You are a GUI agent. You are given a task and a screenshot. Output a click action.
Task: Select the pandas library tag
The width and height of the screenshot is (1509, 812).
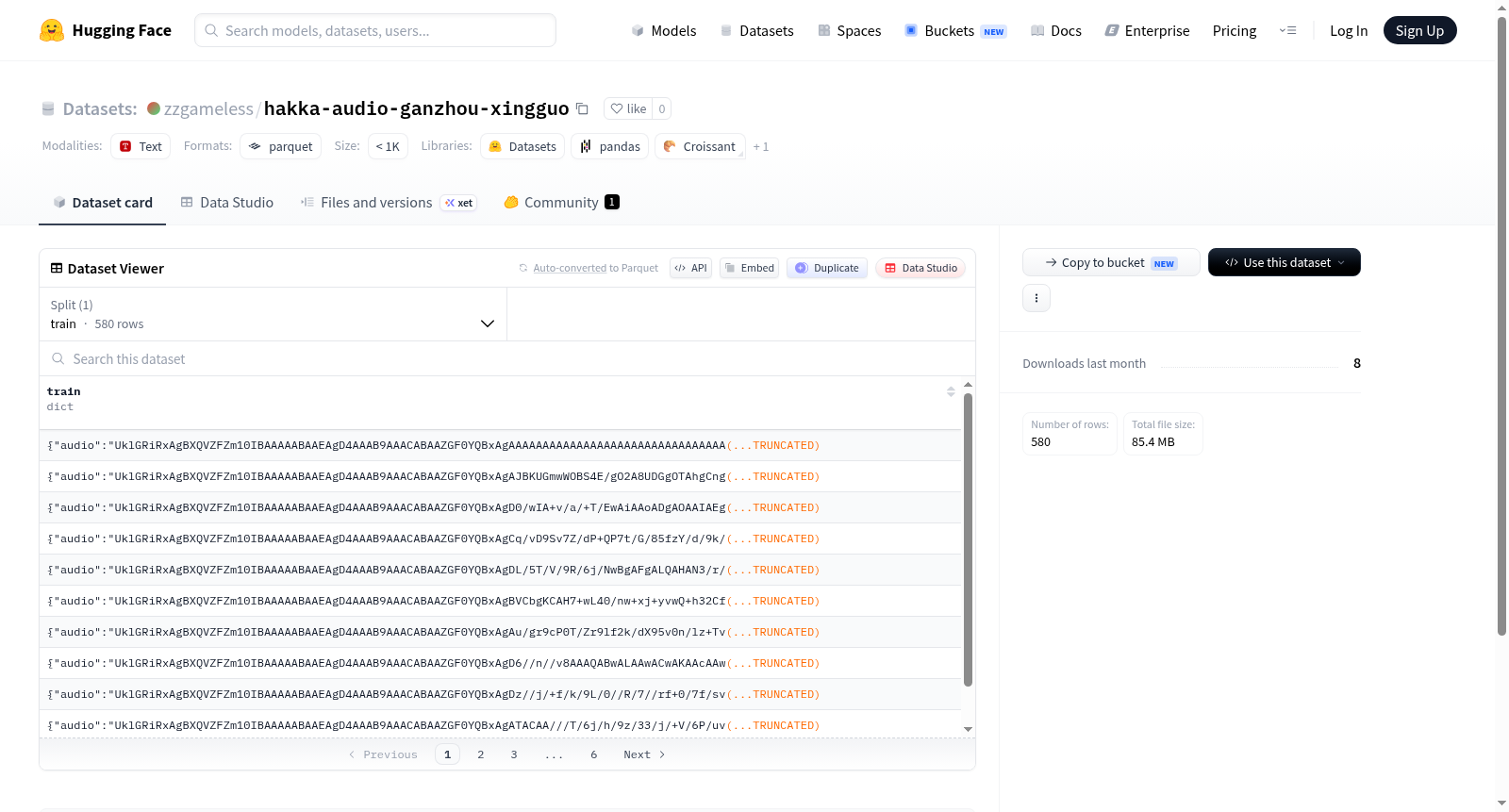pyautogui.click(x=609, y=146)
